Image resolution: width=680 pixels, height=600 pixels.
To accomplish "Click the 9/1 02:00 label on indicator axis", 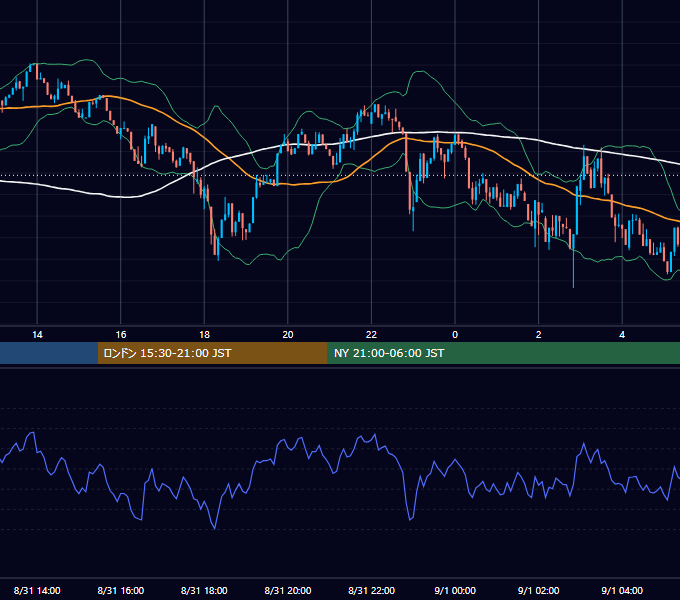I will (539, 590).
